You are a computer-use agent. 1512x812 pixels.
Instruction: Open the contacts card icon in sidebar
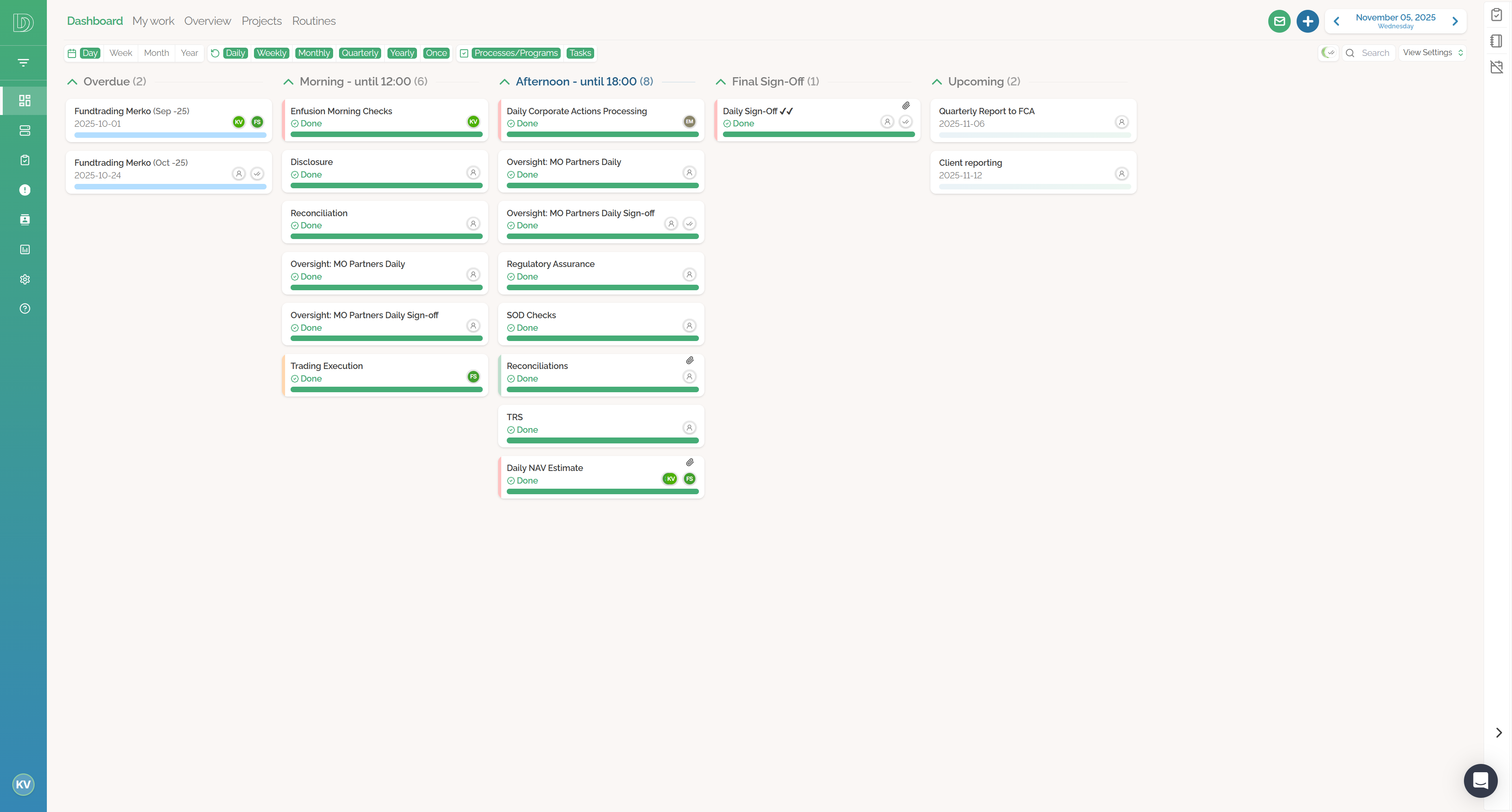(24, 219)
